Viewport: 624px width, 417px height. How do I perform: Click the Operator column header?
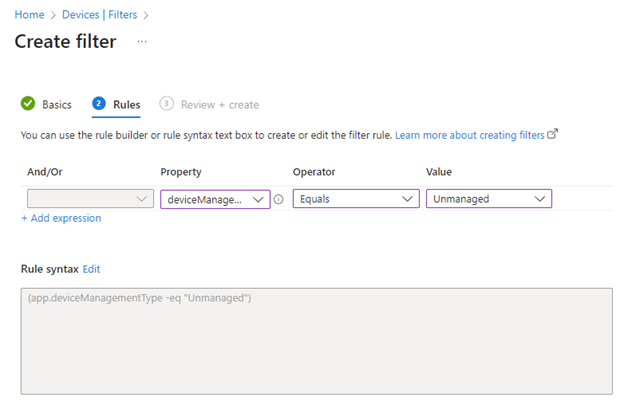314,172
